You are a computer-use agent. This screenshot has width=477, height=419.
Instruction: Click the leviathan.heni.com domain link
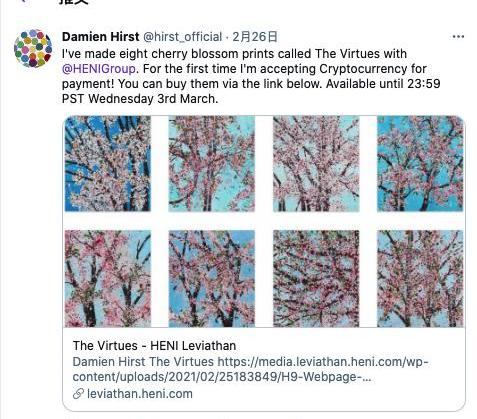click(140, 394)
